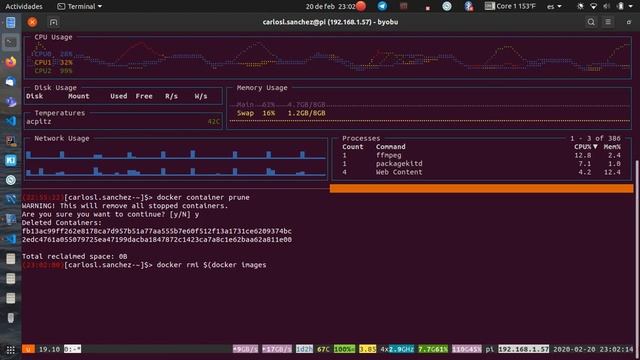The height and width of the screenshot is (360, 640).
Task: Show applications grid button
Action: point(11,350)
